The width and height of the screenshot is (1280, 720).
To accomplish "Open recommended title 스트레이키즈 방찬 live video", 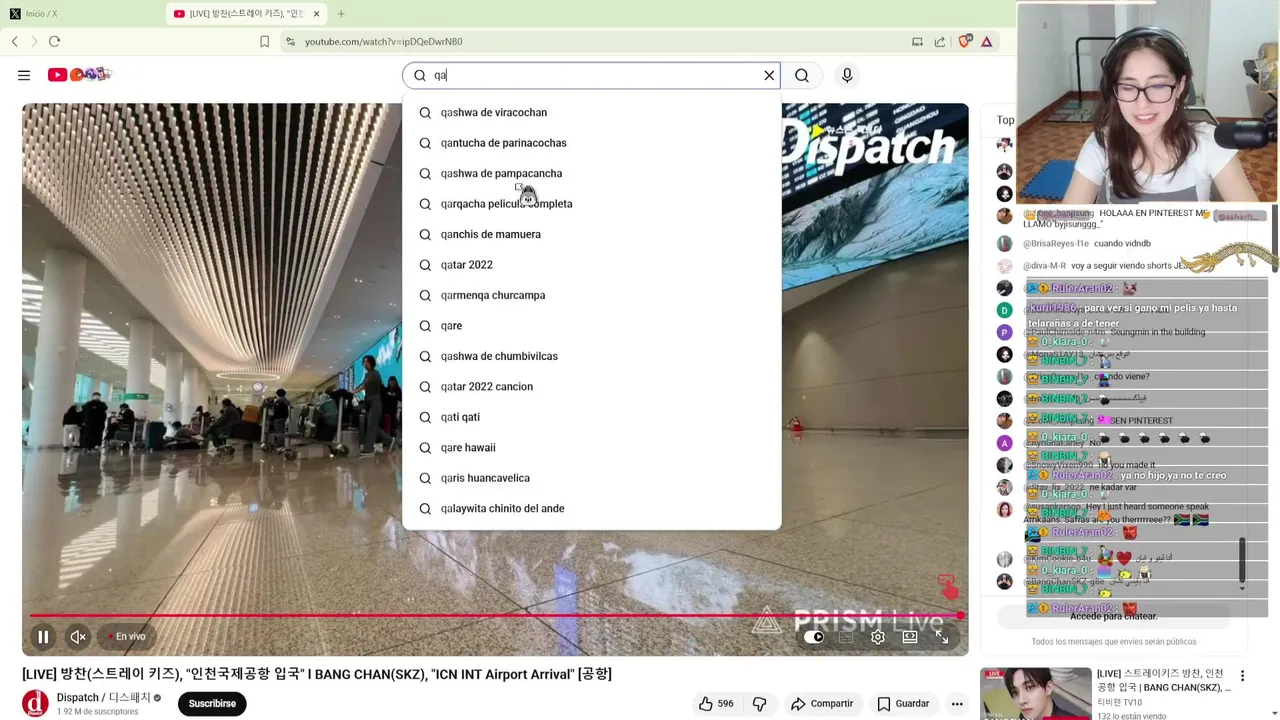I will coord(1164,681).
